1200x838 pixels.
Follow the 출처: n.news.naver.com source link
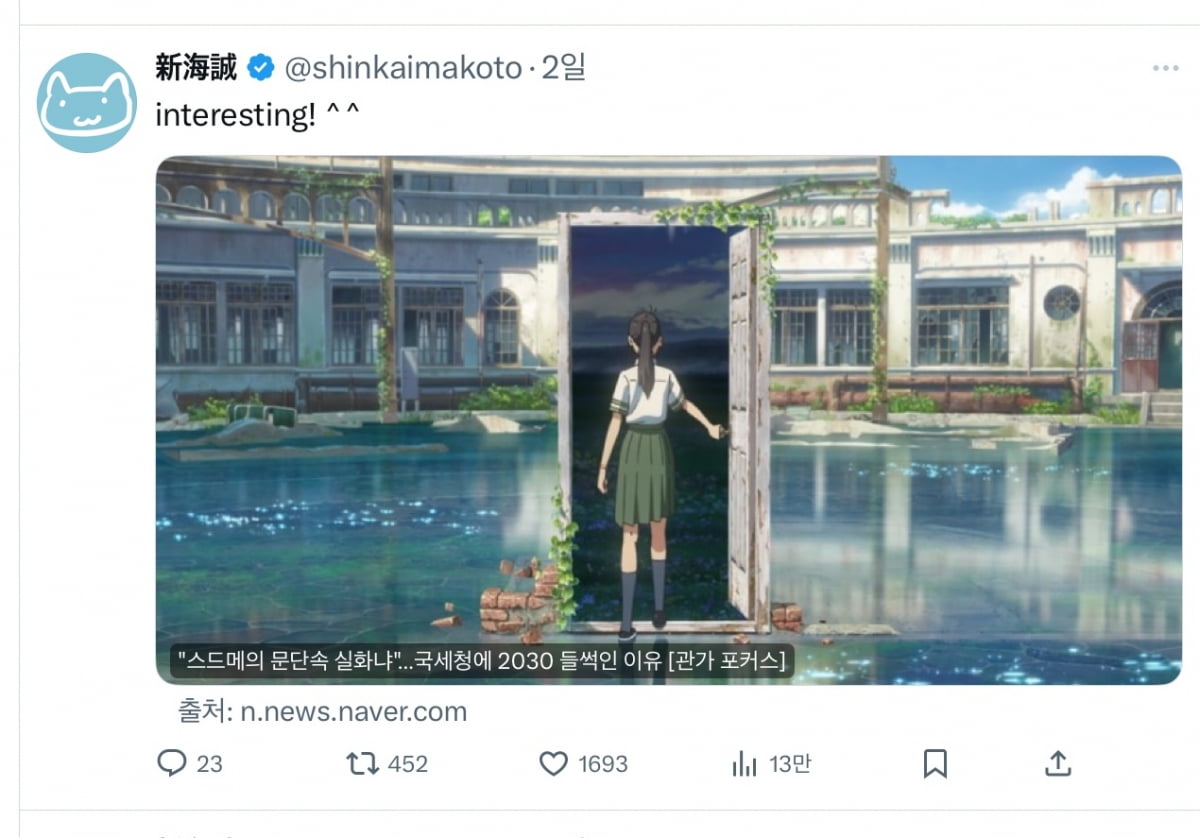click(x=322, y=712)
